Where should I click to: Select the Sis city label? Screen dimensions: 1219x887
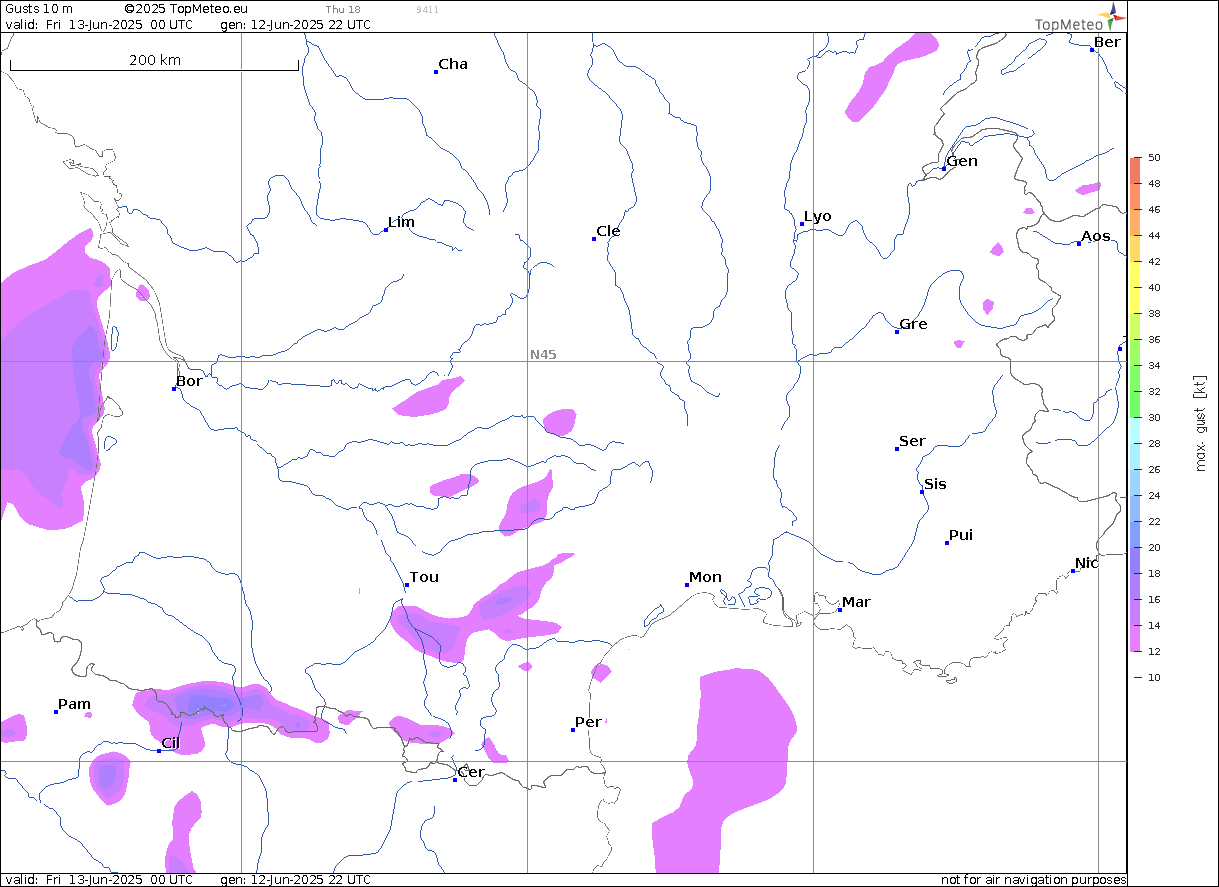[935, 484]
